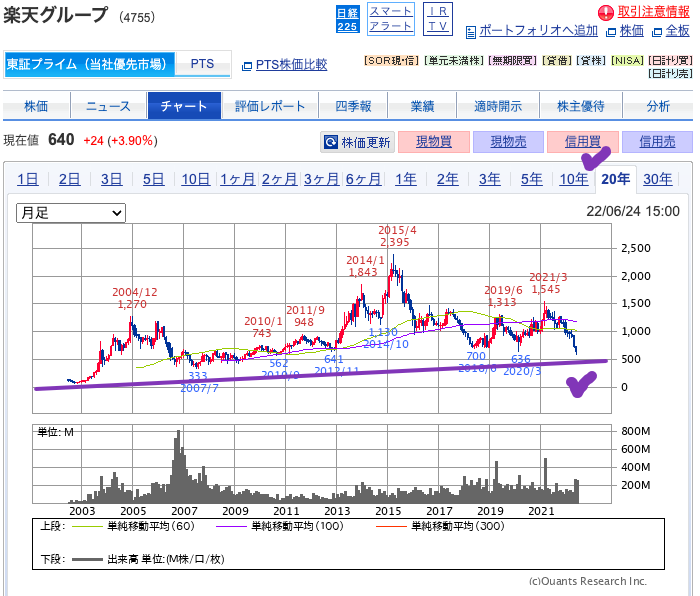The height and width of the screenshot is (596, 700).
Task: Click 単純移動平均(100) legend entry
Action: [x=280, y=526]
